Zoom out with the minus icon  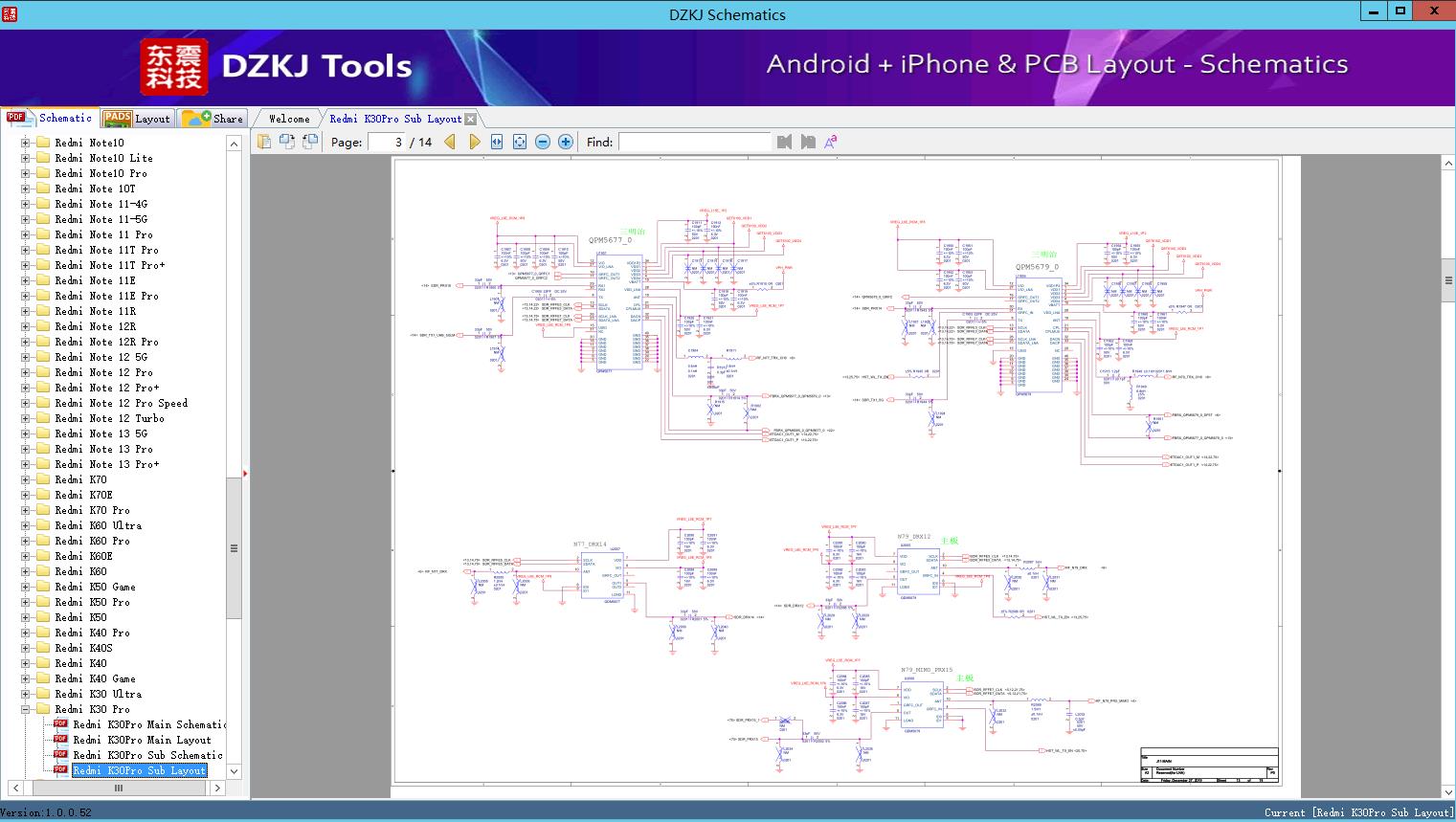pyautogui.click(x=543, y=142)
